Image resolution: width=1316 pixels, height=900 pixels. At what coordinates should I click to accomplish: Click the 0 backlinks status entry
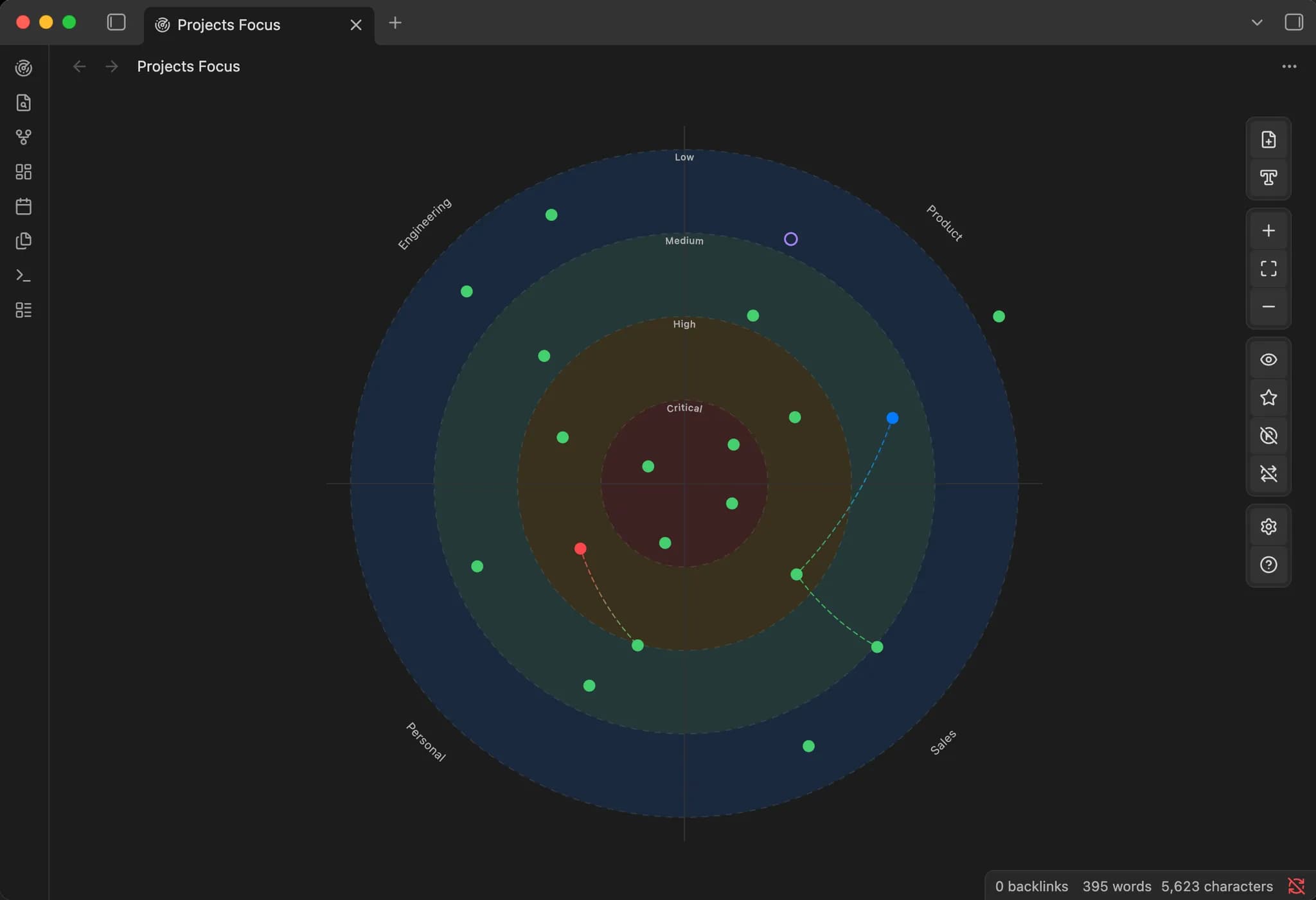[1031, 887]
